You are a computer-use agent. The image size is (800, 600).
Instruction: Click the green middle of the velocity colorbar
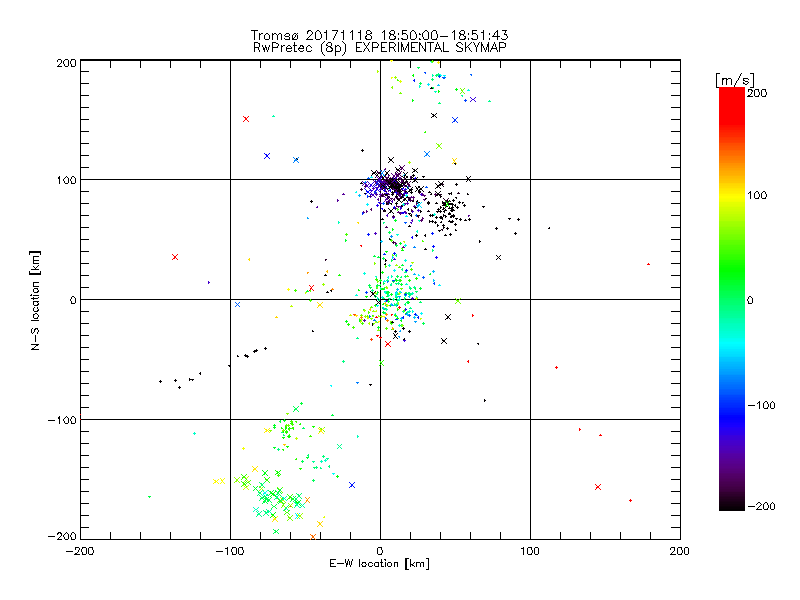click(x=732, y=286)
